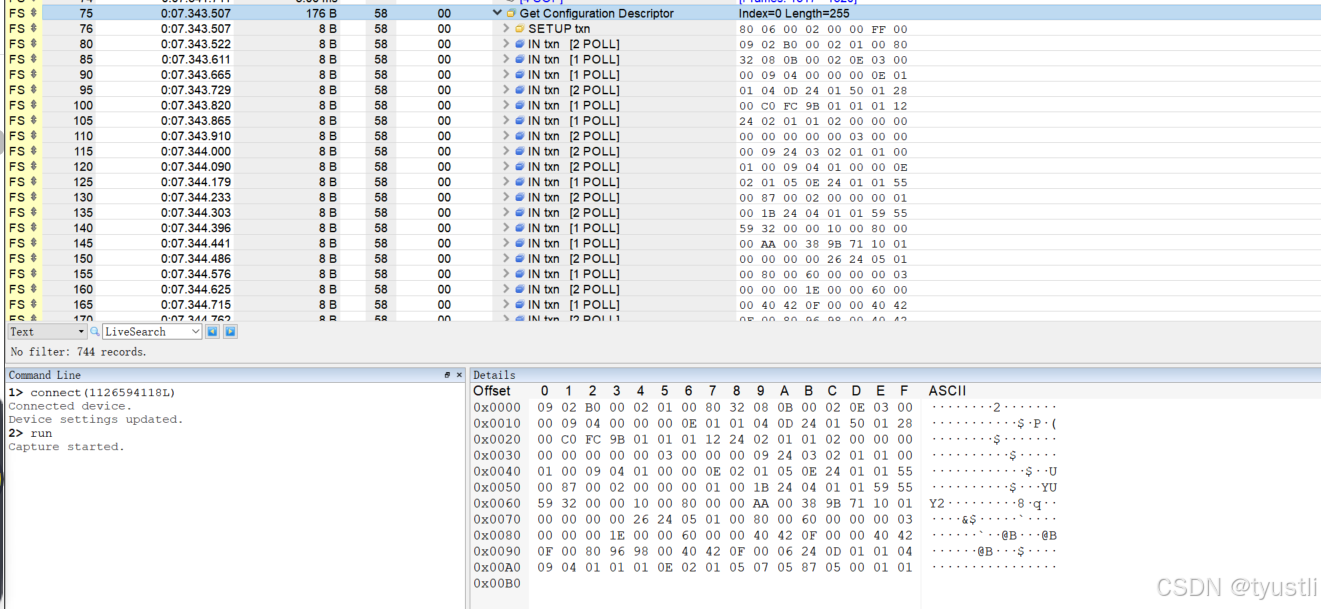
Task: Click IN txn icon in record 110
Action: tap(520, 136)
